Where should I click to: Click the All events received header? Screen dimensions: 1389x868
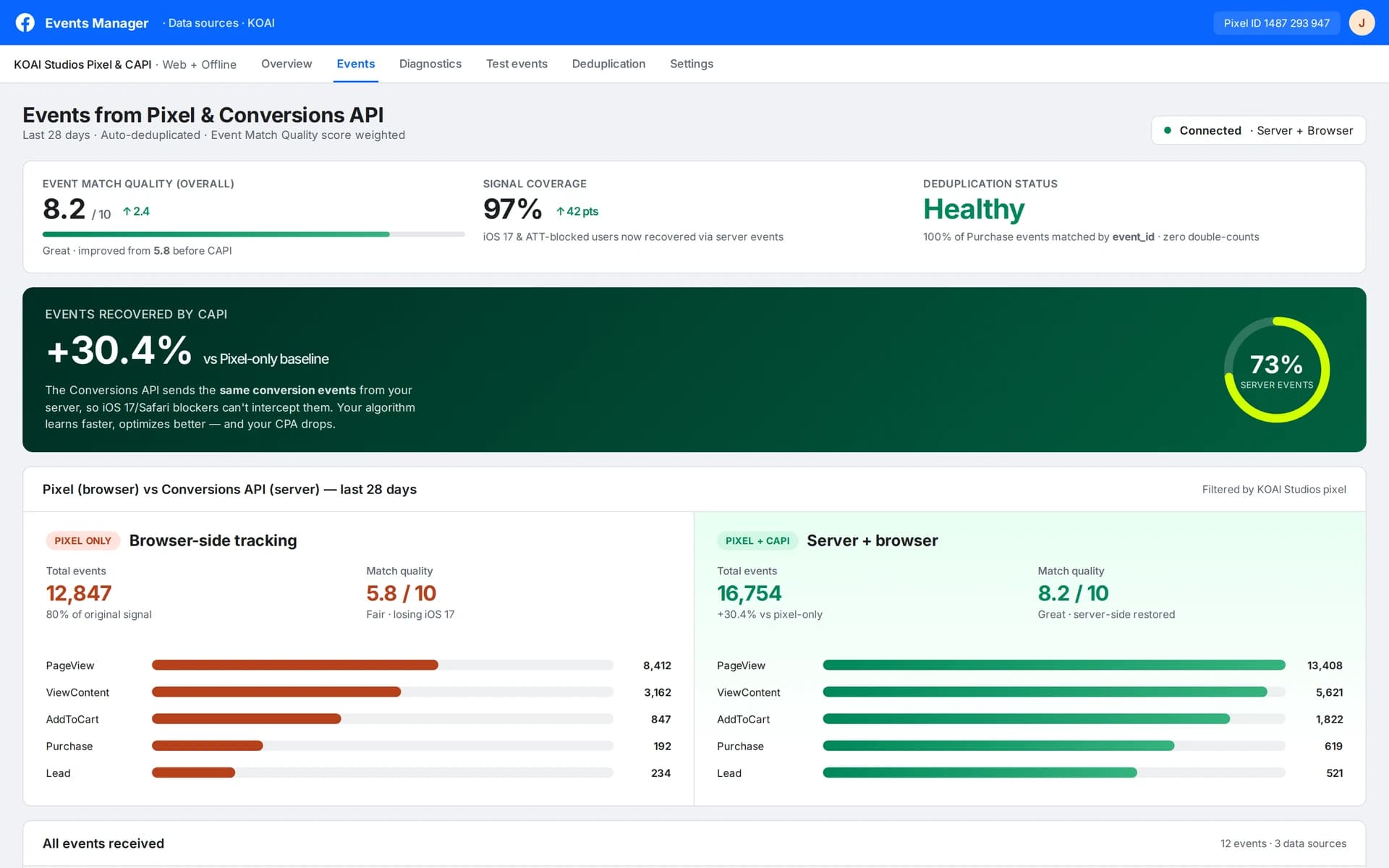103,843
